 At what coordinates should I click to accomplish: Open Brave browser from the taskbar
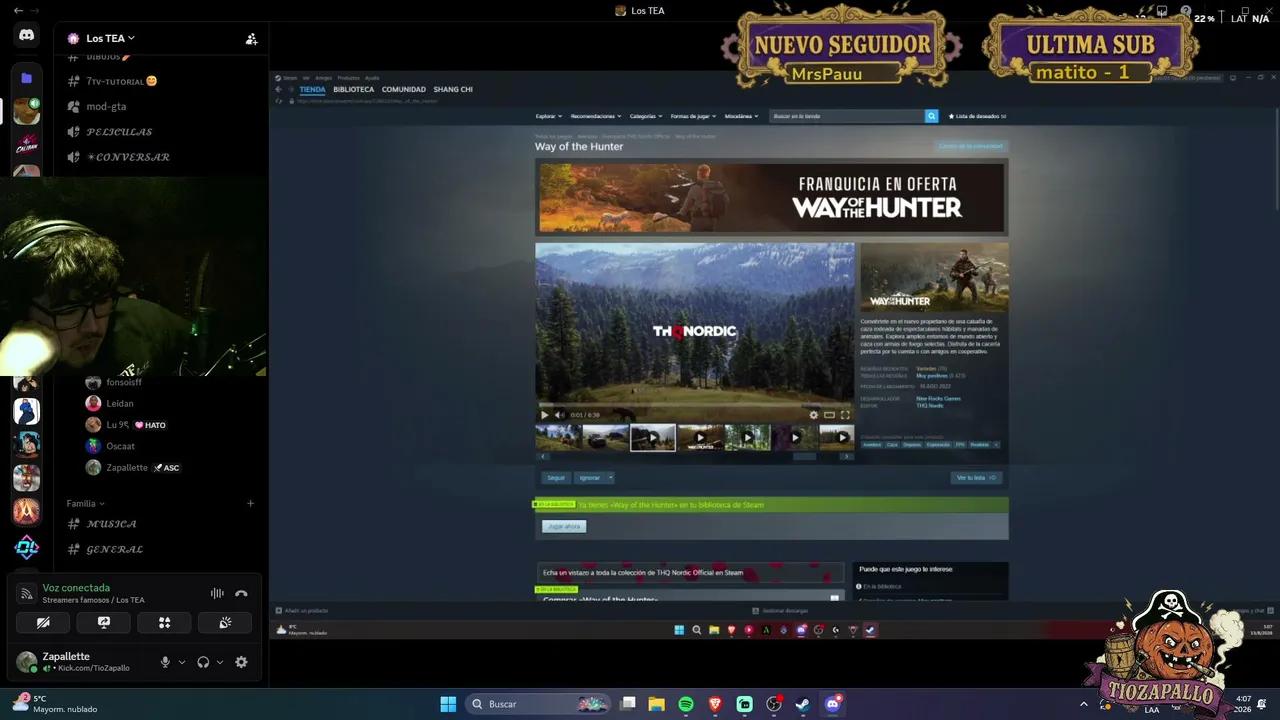tap(715, 704)
